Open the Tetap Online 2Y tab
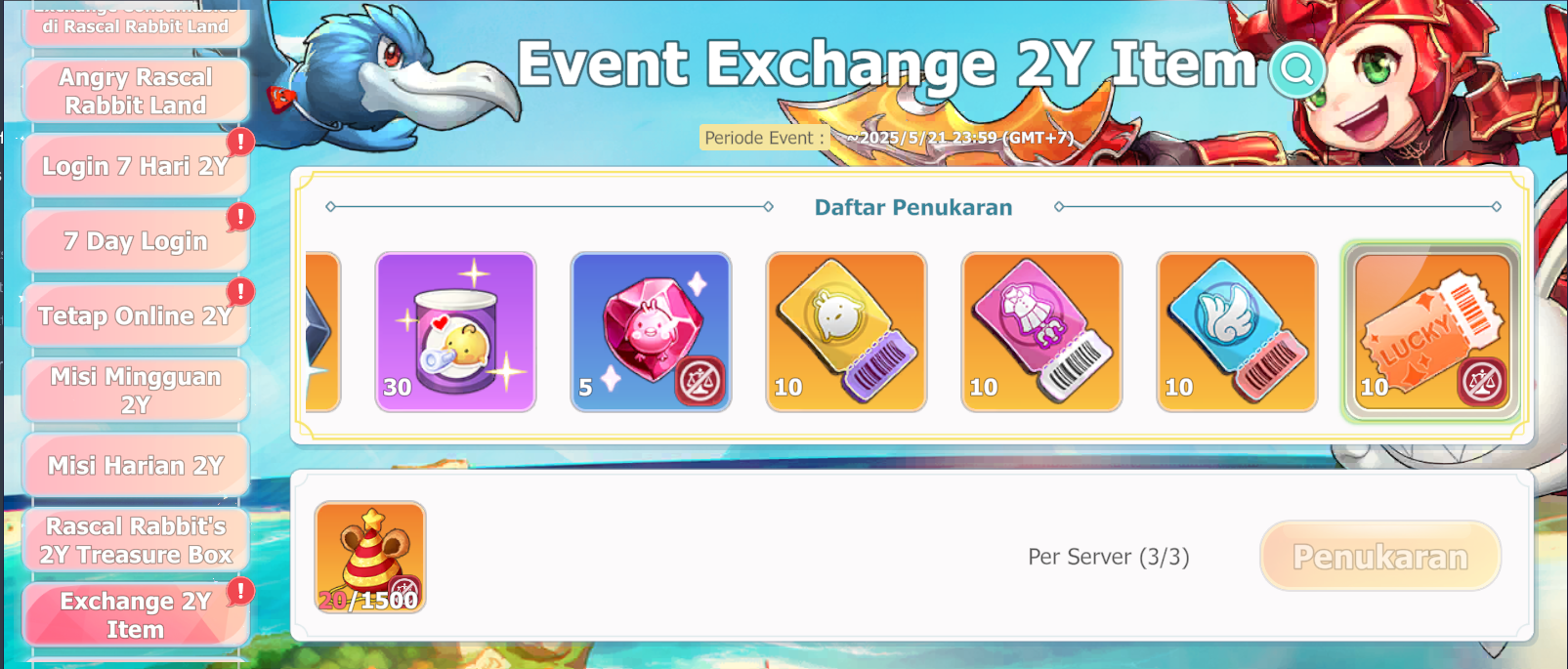 click(x=136, y=316)
